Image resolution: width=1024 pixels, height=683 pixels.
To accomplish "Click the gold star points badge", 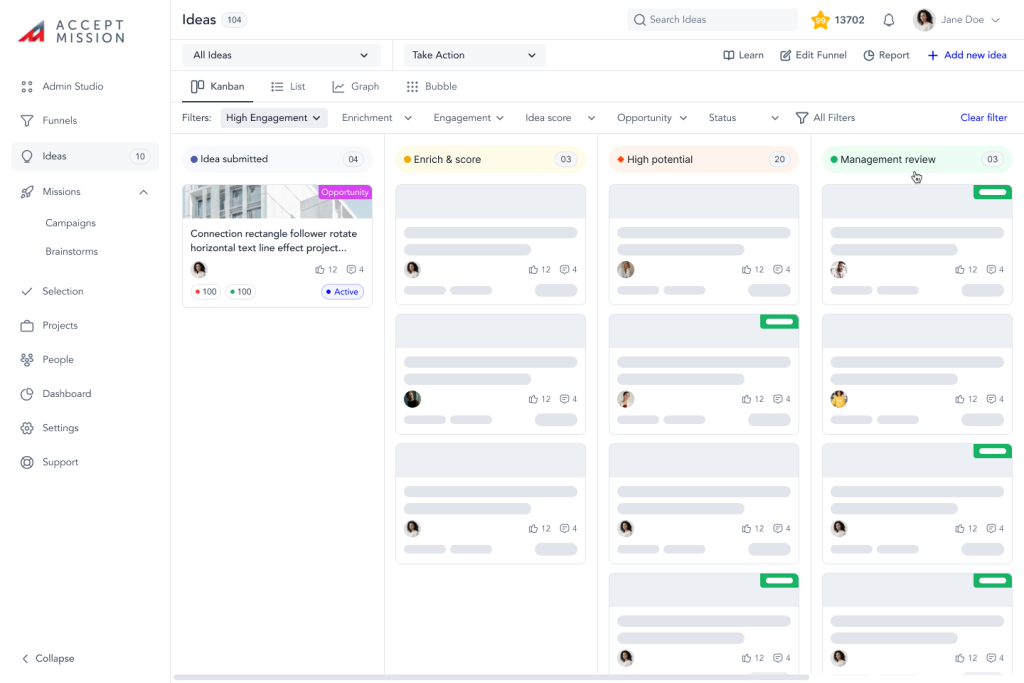I will [820, 20].
